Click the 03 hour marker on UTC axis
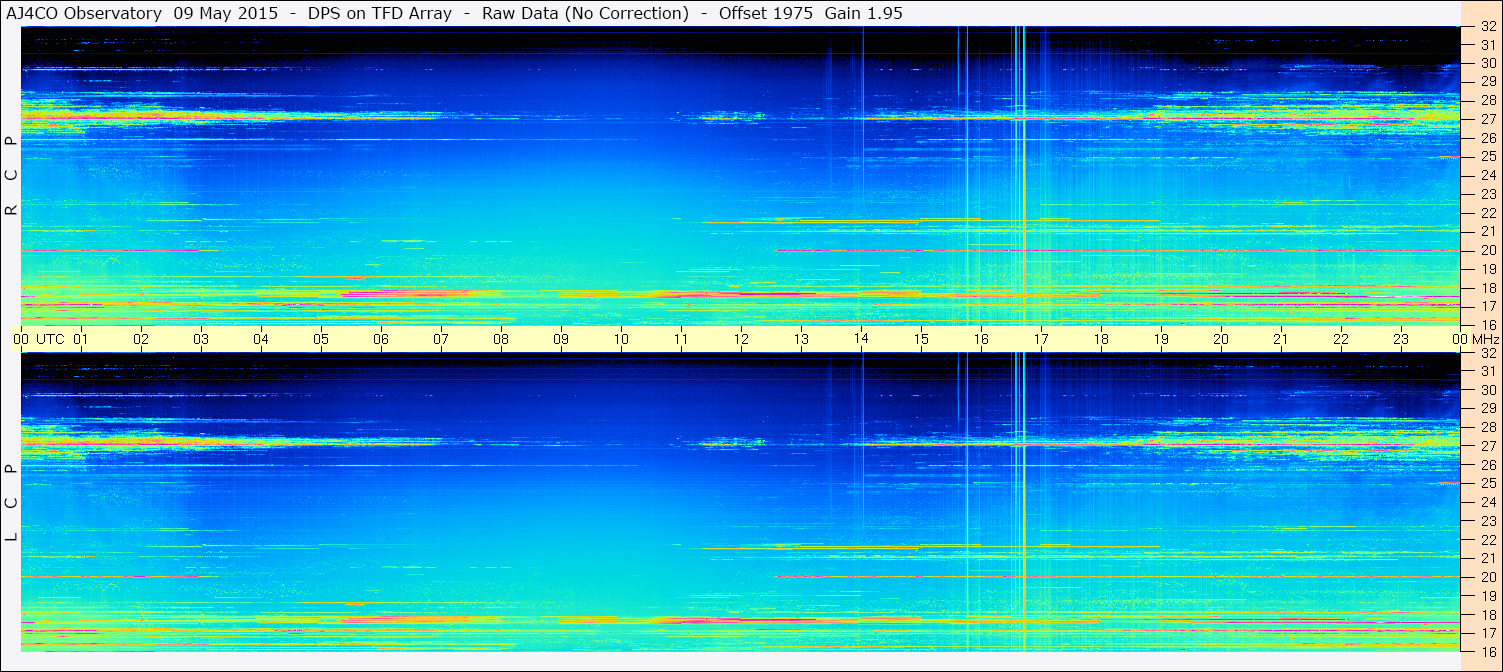The height and width of the screenshot is (672, 1503). pos(201,339)
